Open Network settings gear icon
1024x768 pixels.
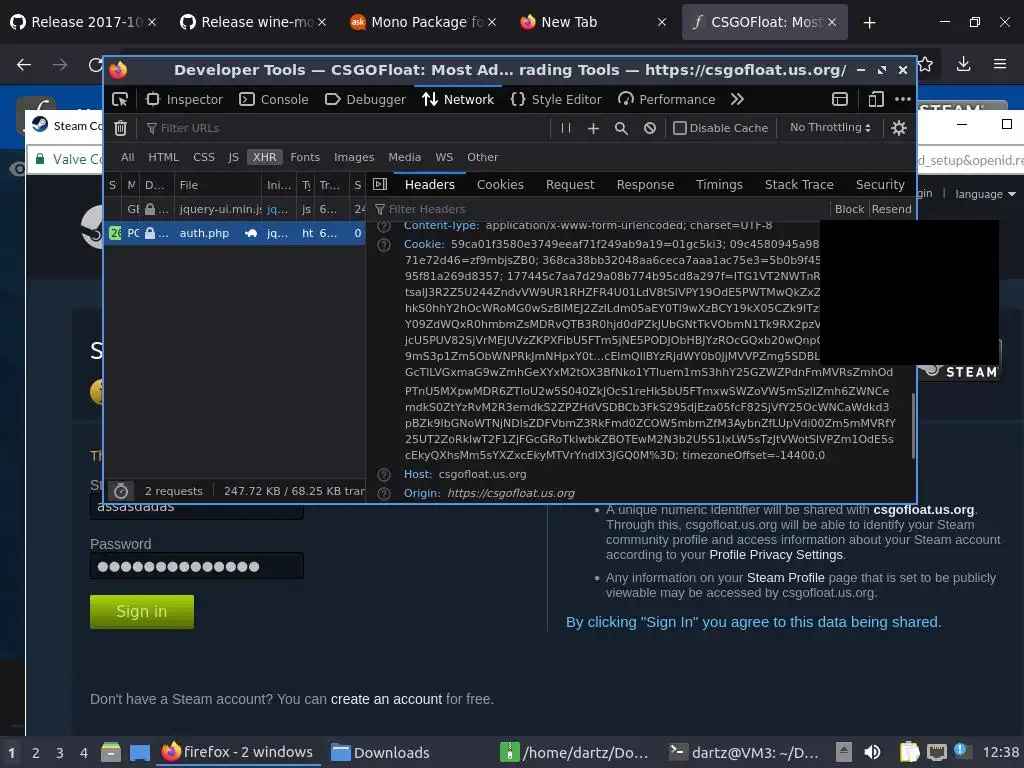point(899,128)
